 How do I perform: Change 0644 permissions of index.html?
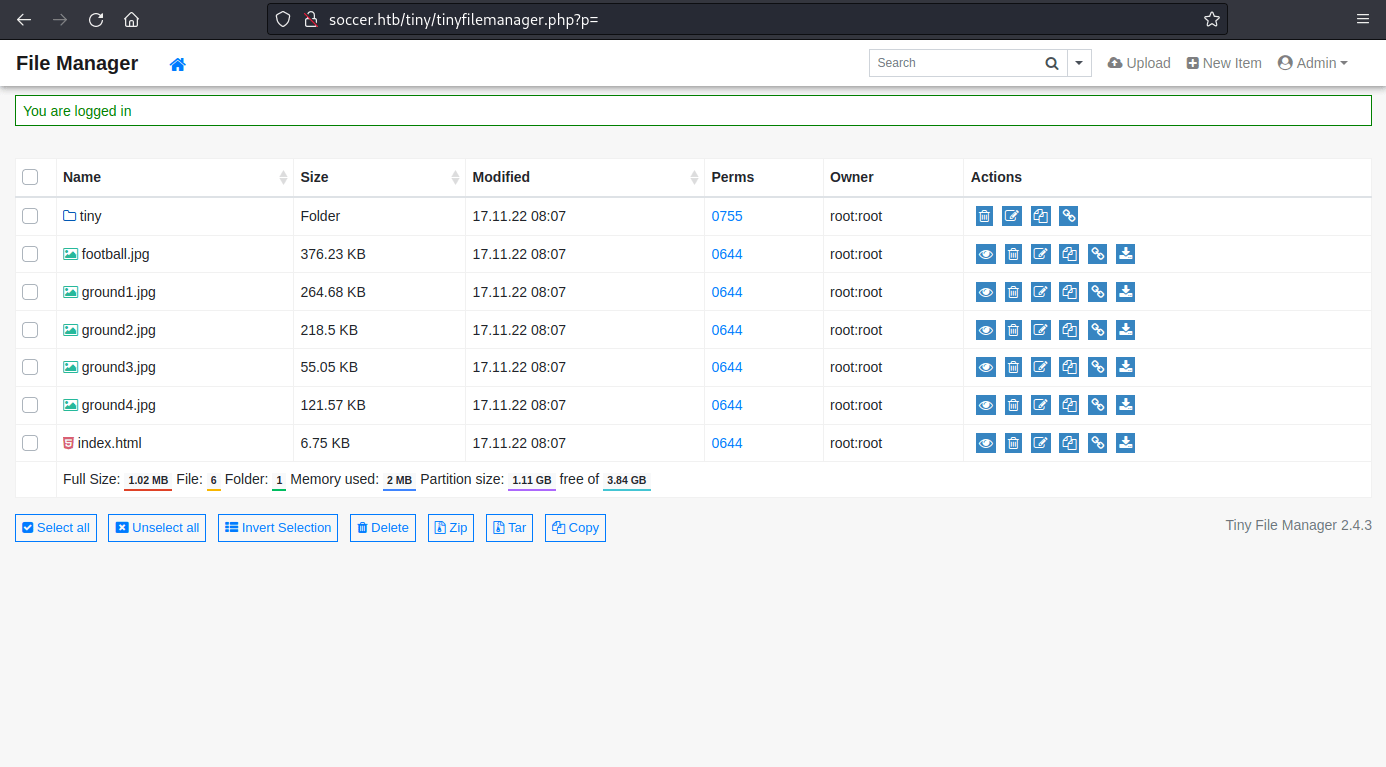727,443
